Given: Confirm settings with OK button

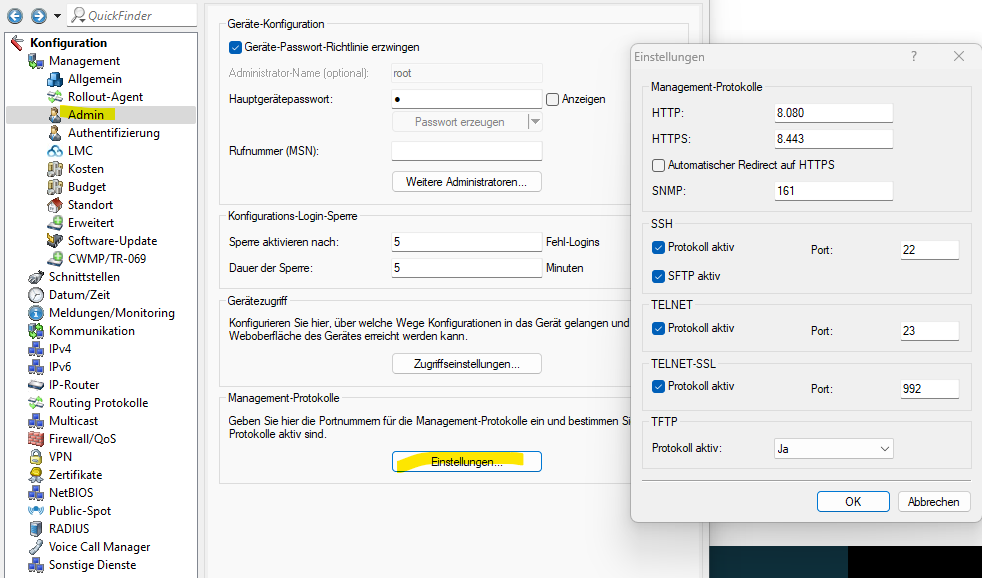Looking at the screenshot, I should (853, 502).
